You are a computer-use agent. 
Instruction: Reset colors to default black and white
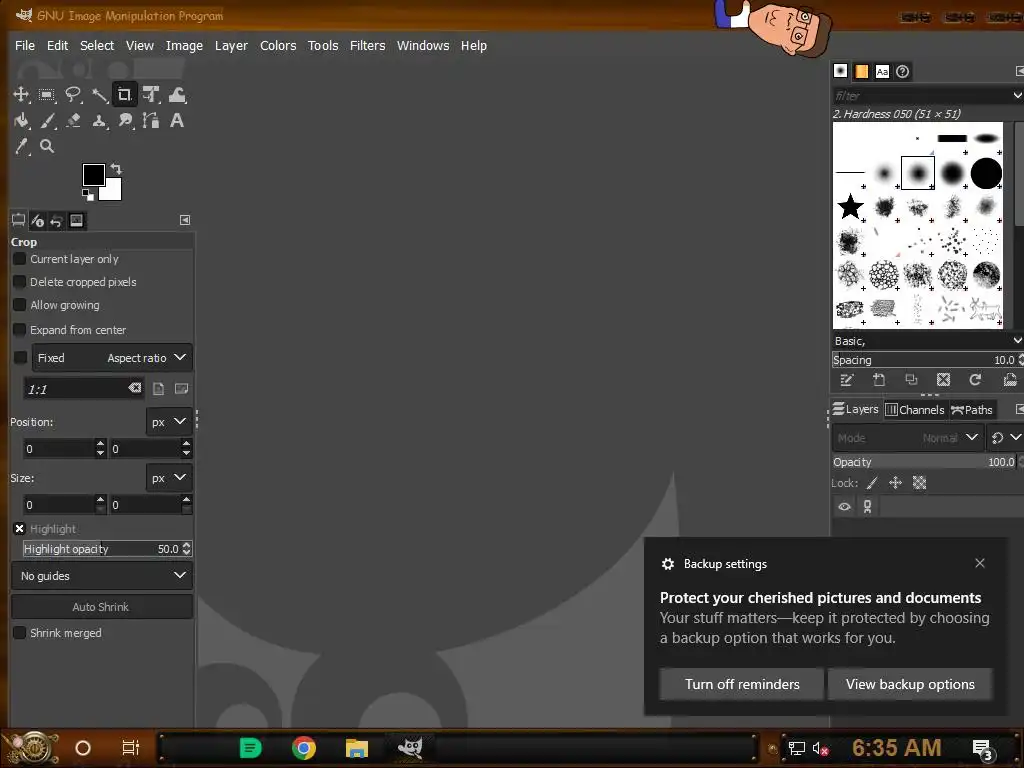click(x=88, y=195)
